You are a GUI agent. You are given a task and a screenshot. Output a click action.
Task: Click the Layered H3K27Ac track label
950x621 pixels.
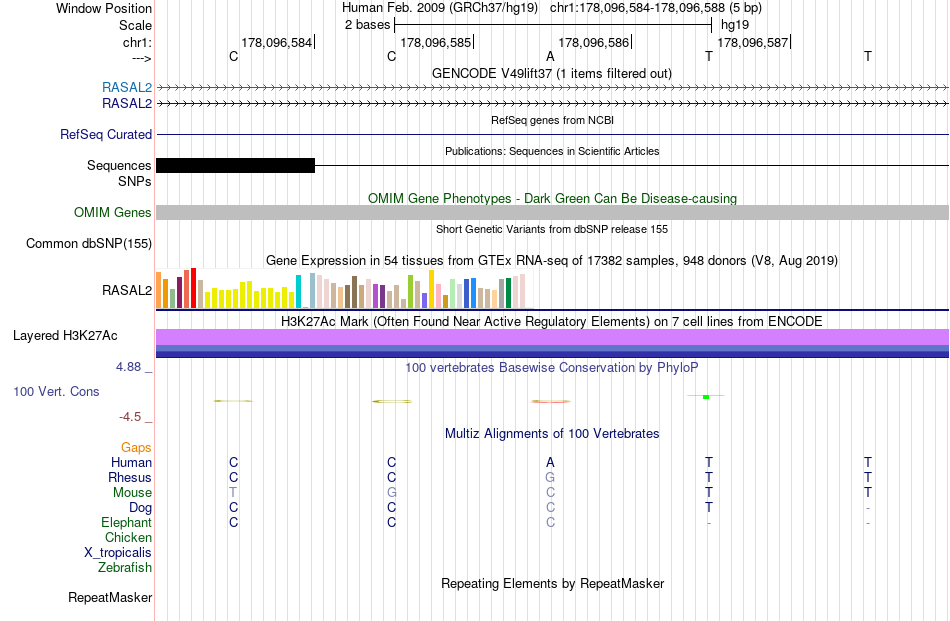pos(65,336)
